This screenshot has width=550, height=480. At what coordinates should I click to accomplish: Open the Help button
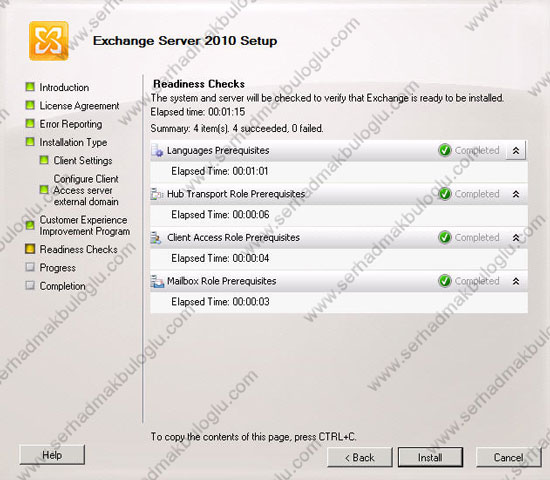tap(52, 455)
